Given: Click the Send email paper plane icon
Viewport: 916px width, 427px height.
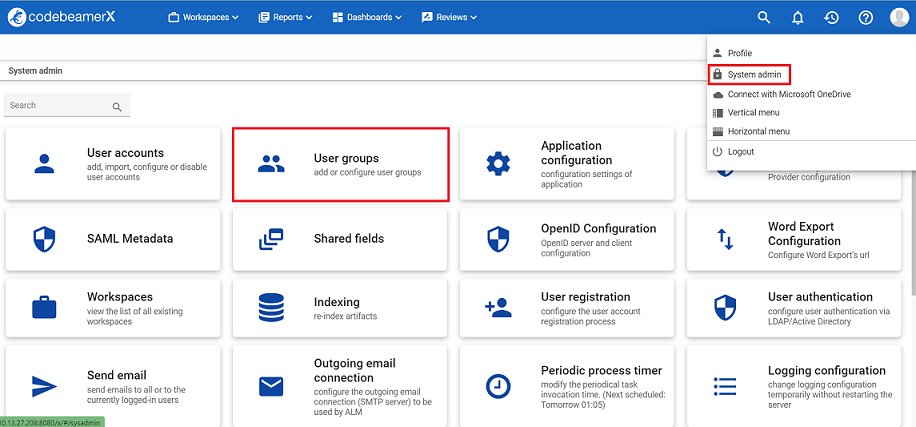Looking at the screenshot, I should point(44,386).
